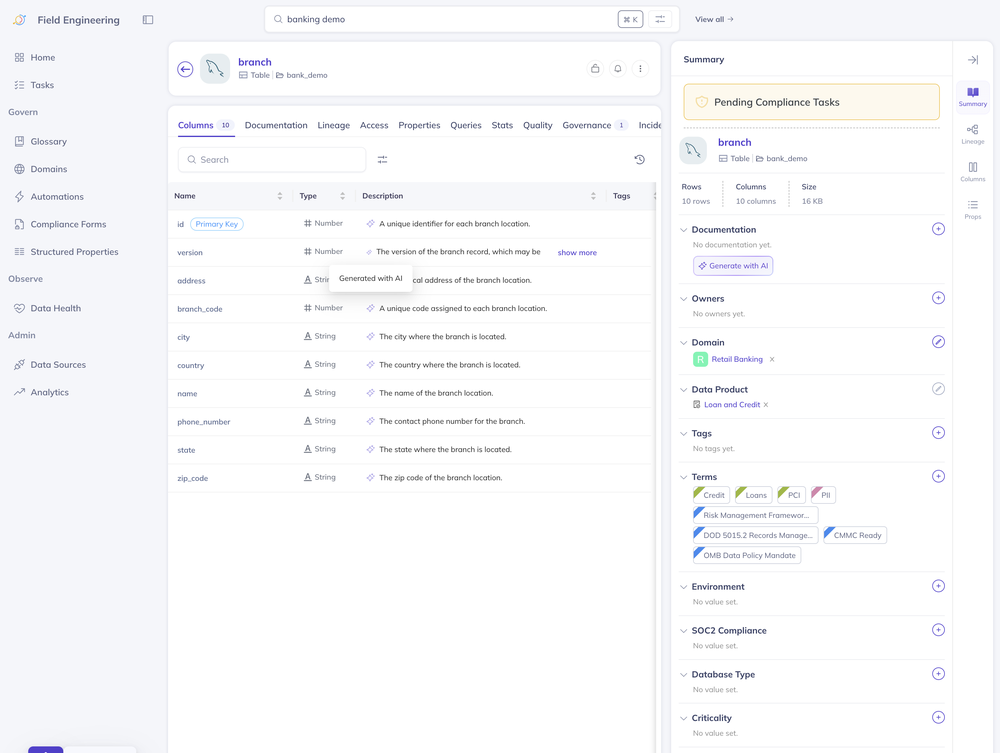Open Columns in right side rail
Screen dimensions: 1000x753
point(973,172)
